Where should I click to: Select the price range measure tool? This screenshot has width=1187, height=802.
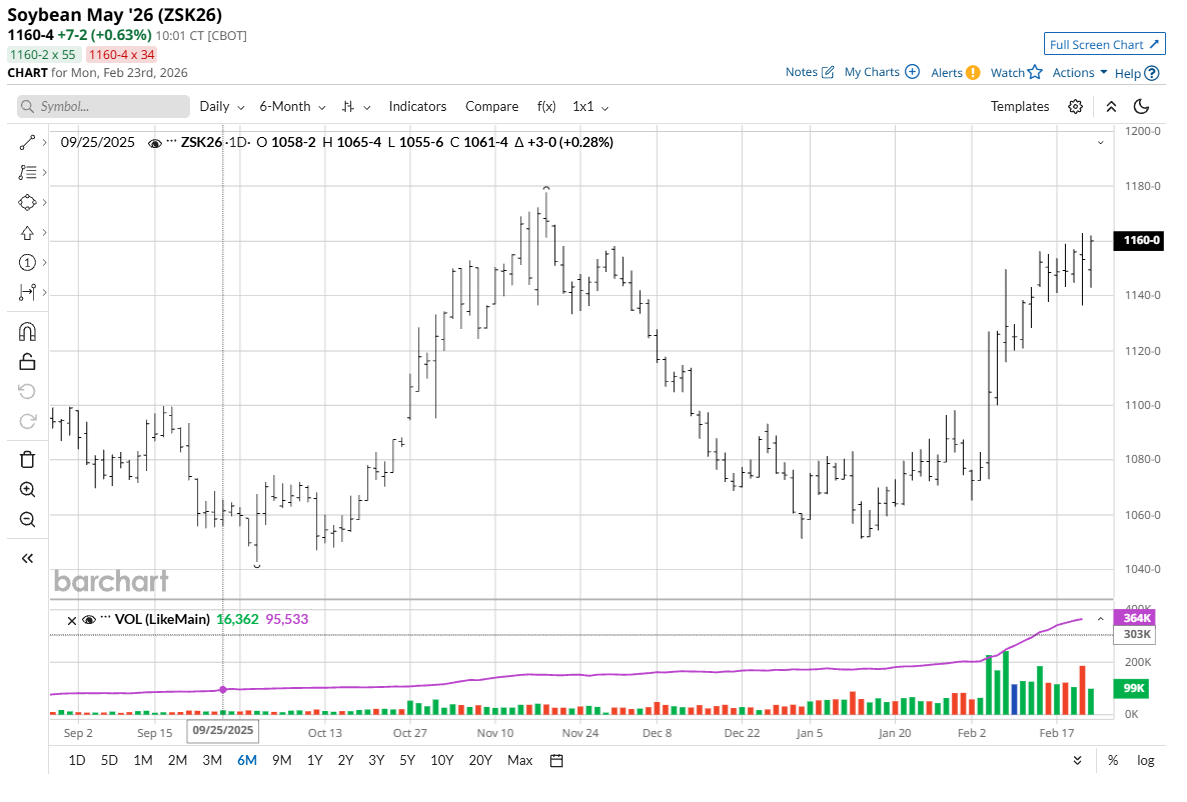click(27, 292)
